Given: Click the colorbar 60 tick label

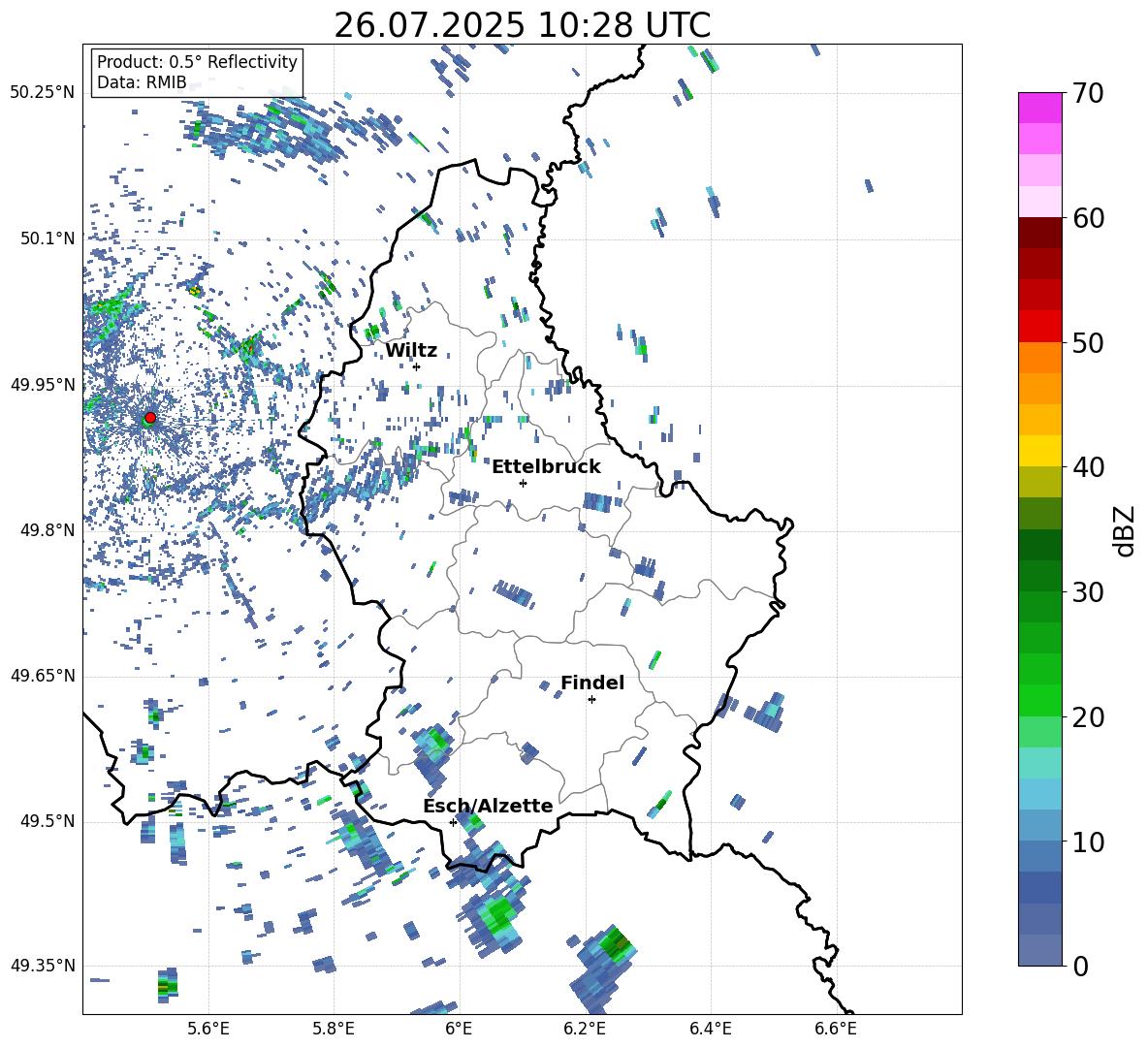Looking at the screenshot, I should pyautogui.click(x=1088, y=218).
